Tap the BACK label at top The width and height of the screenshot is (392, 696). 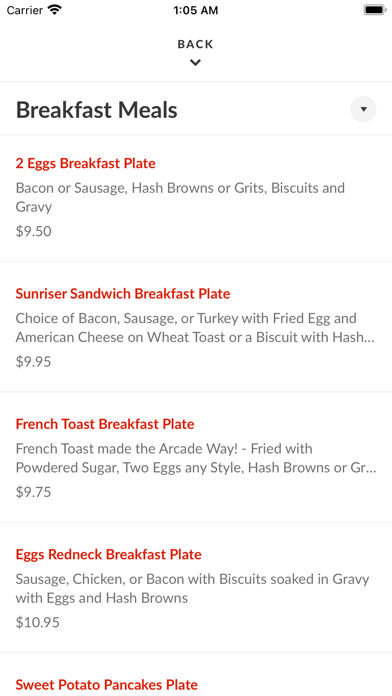coord(195,44)
